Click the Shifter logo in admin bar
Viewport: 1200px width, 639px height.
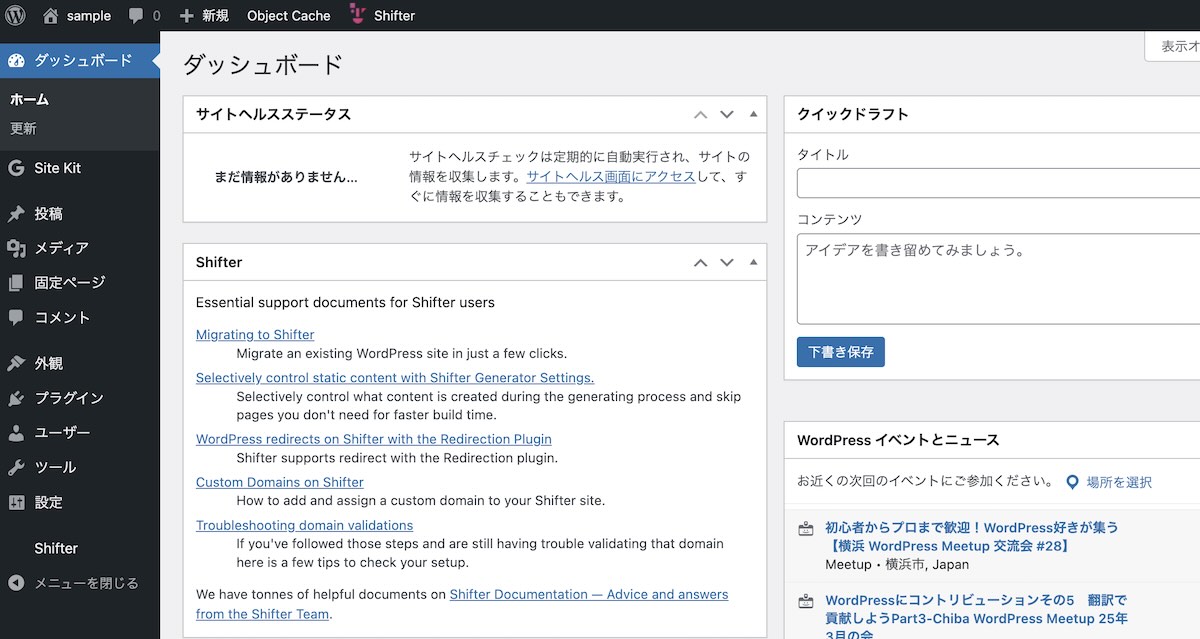click(358, 15)
